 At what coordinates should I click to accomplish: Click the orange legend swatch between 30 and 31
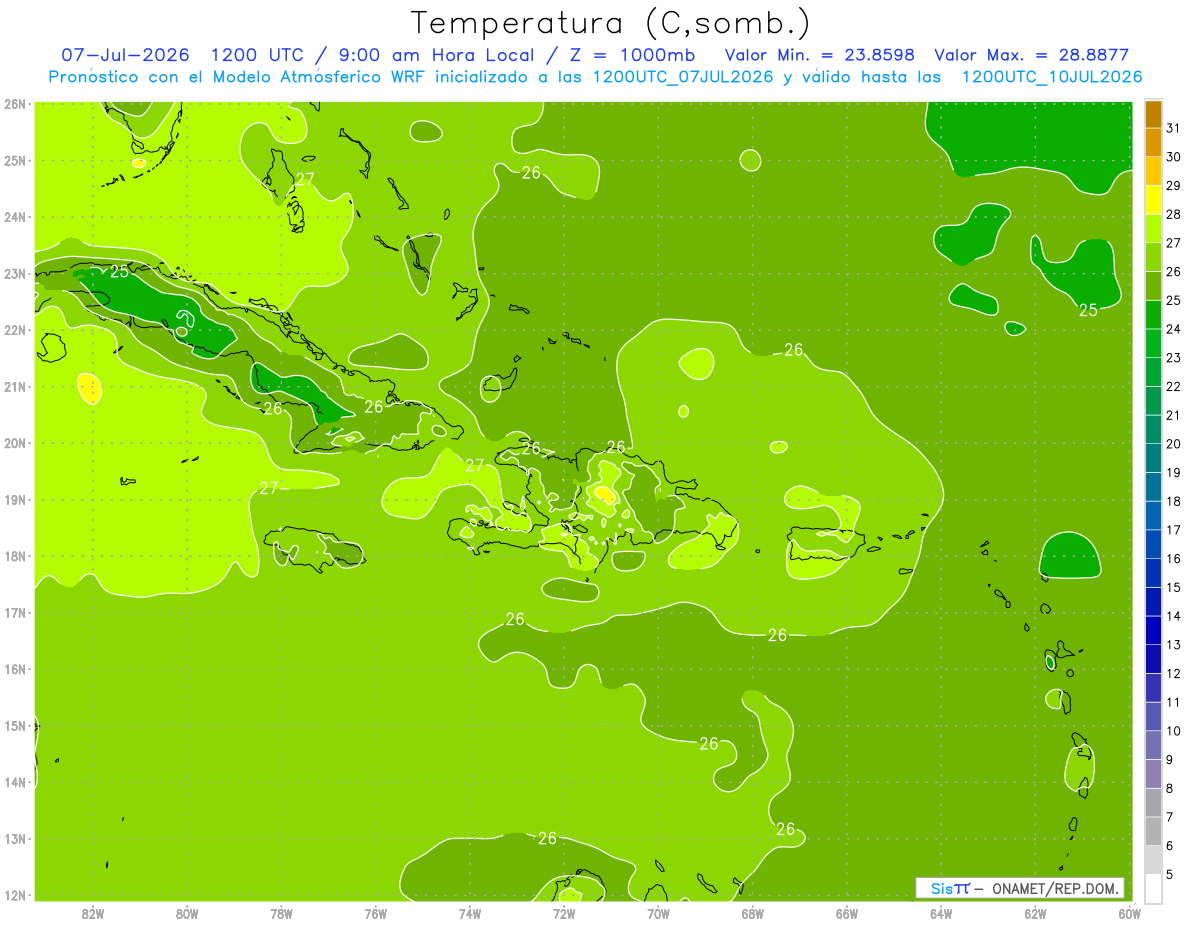coord(1153,142)
